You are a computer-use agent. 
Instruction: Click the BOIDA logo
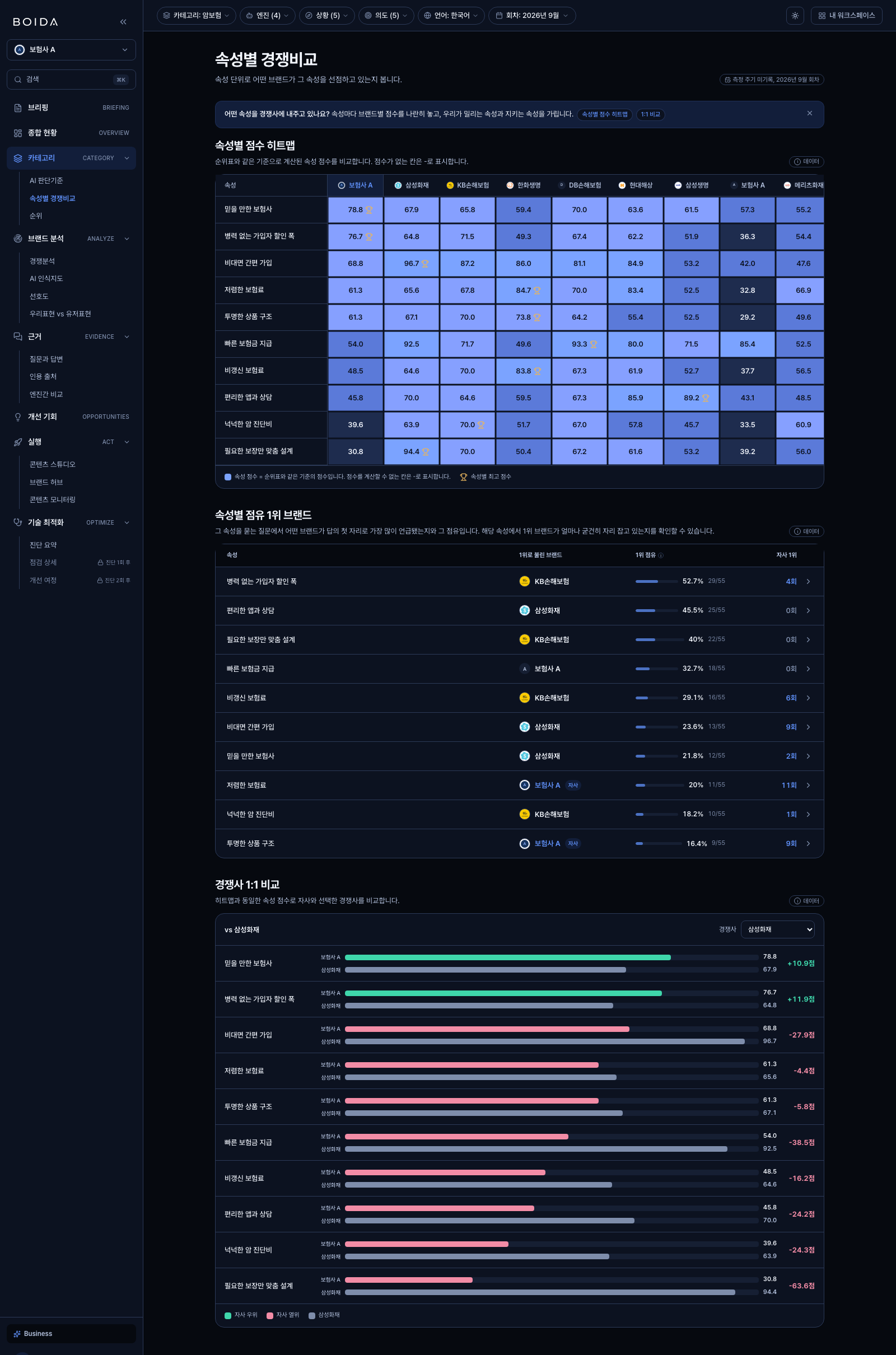pos(35,22)
